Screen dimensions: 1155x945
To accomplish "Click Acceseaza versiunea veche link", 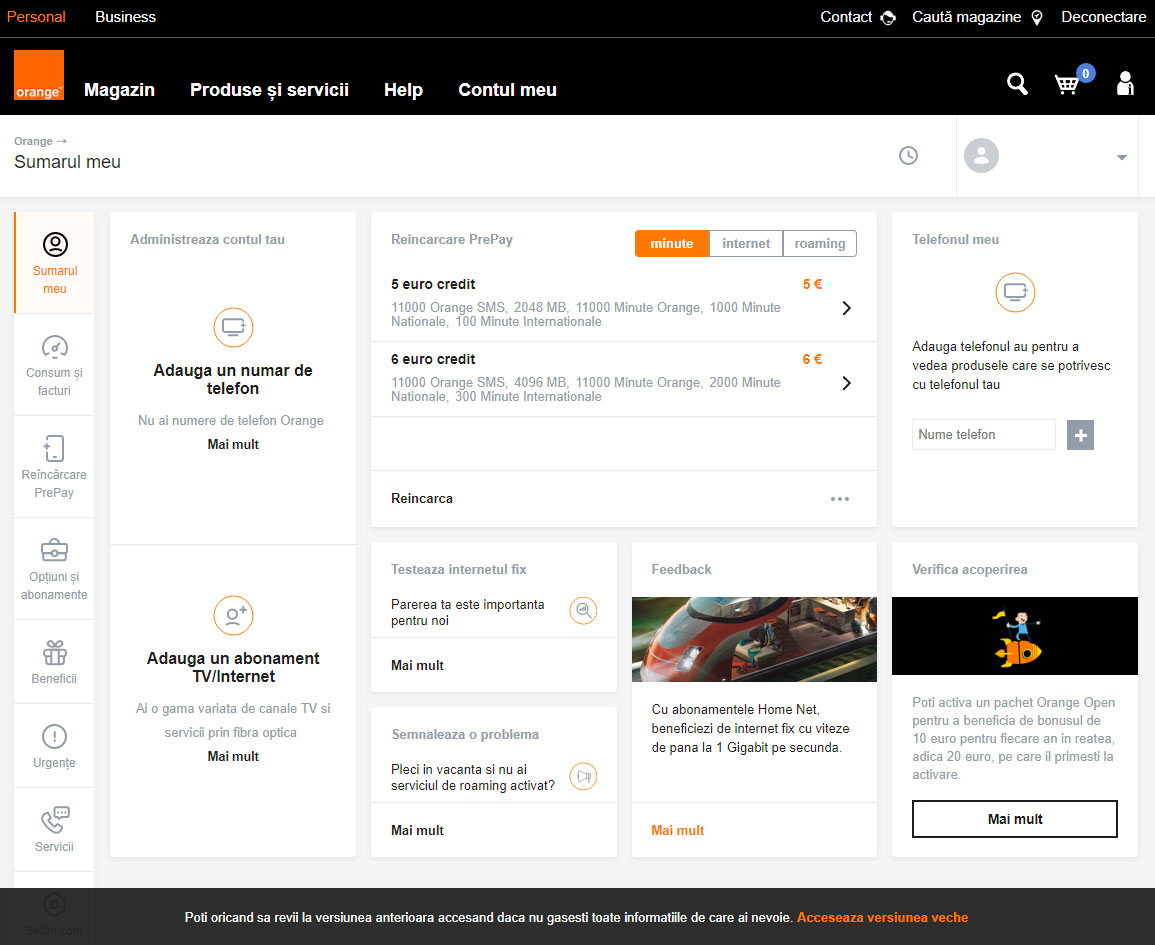I will point(882,917).
